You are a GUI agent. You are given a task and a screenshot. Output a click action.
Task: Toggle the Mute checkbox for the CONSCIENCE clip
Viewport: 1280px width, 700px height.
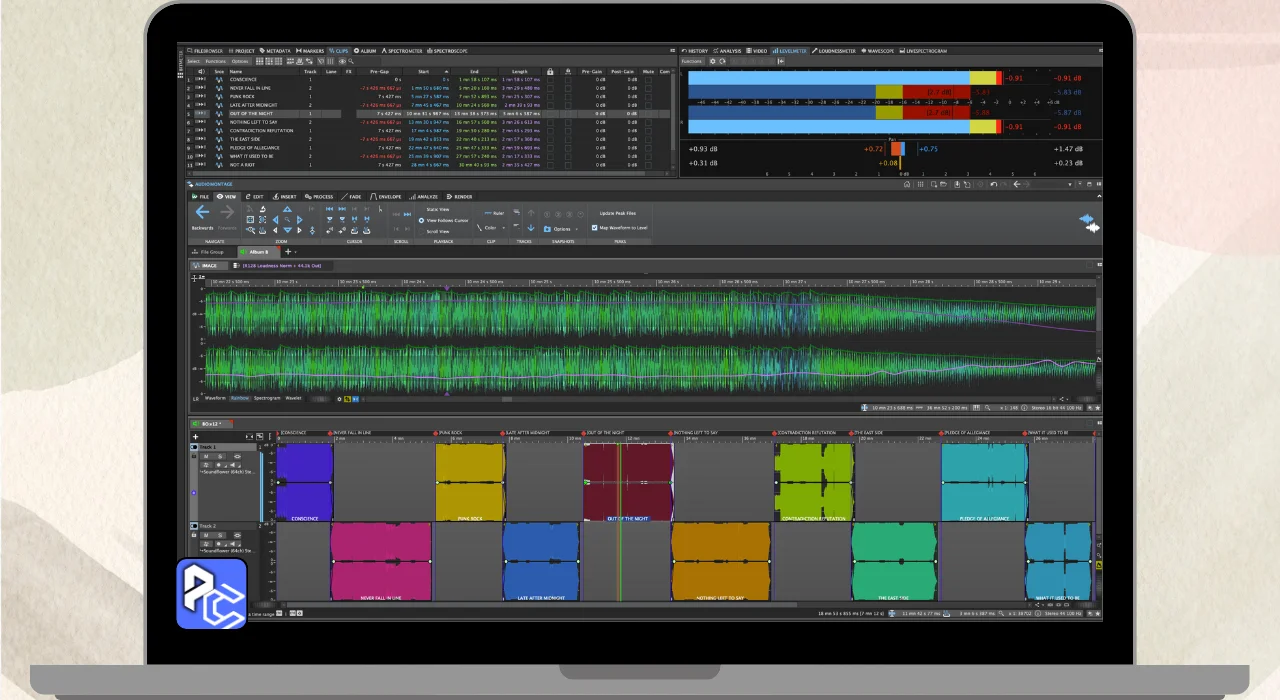coord(648,79)
